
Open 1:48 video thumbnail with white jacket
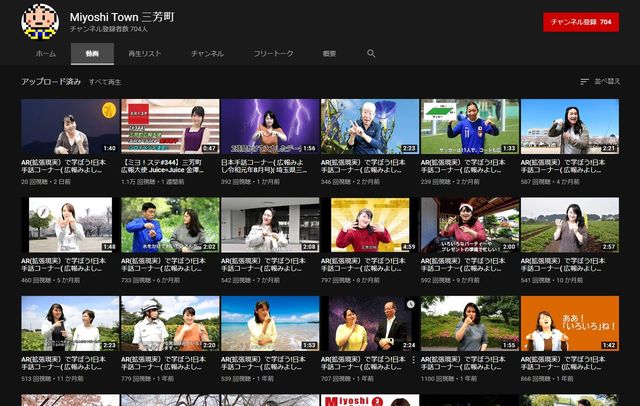[x=70, y=225]
